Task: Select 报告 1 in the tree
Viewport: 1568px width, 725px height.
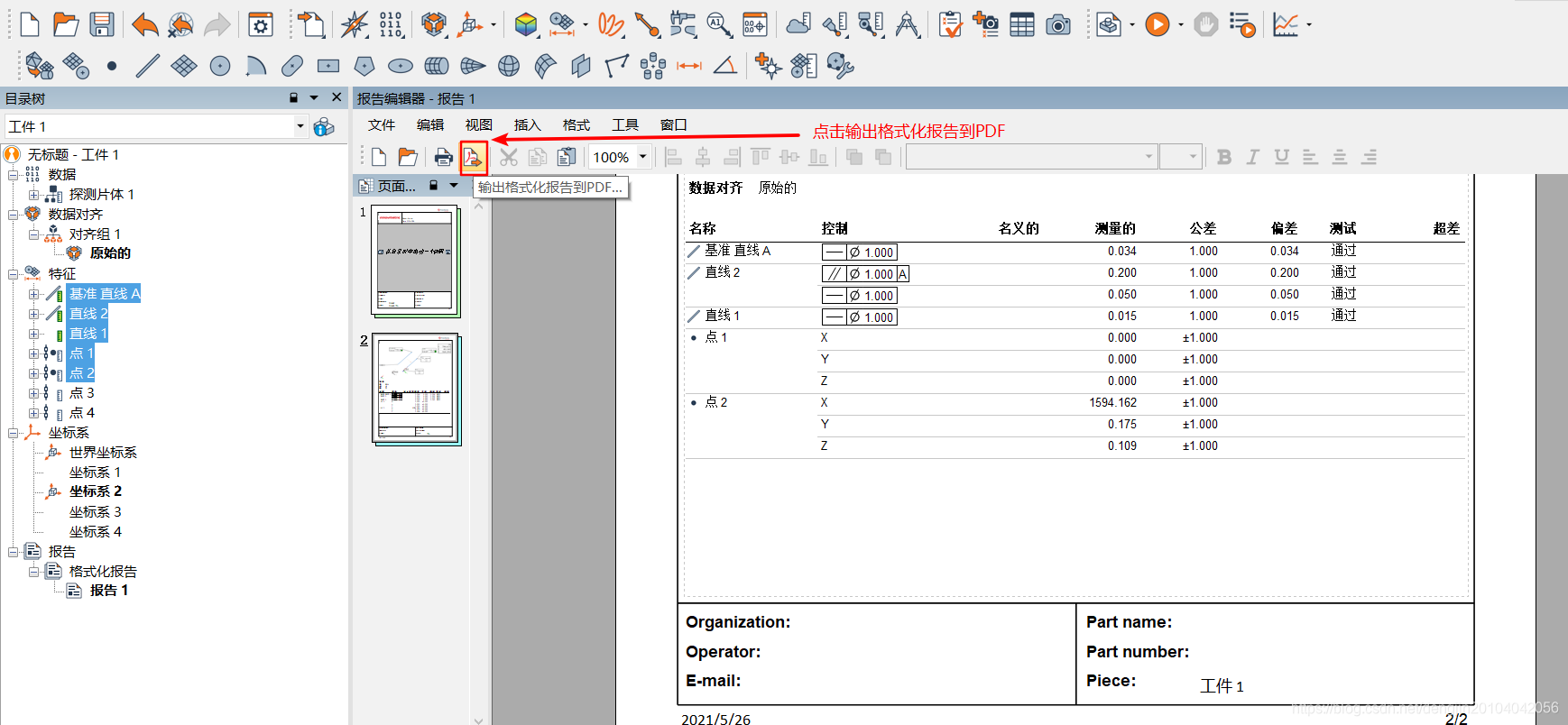Action: tap(109, 591)
